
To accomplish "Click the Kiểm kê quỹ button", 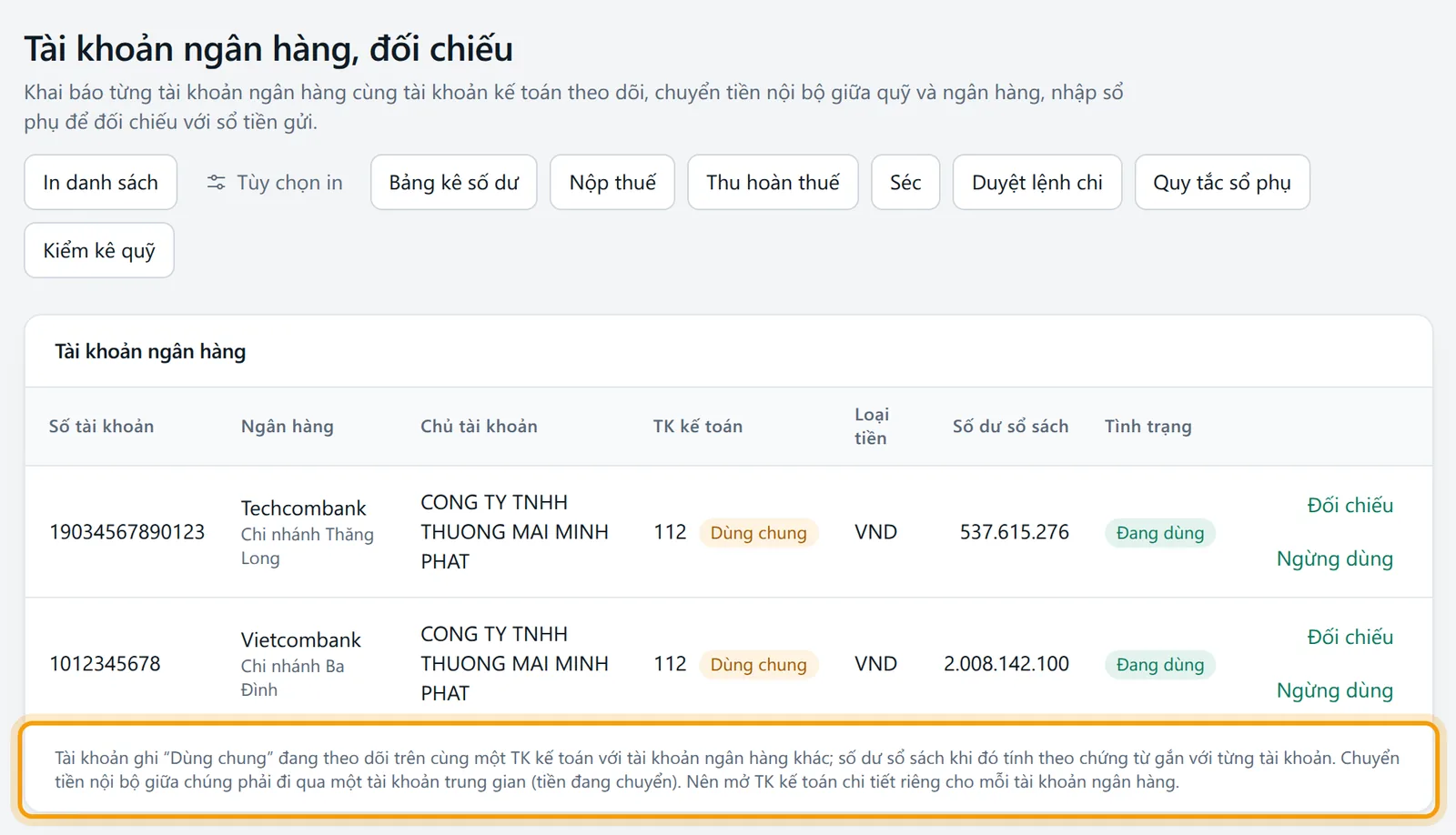I will tap(99, 250).
